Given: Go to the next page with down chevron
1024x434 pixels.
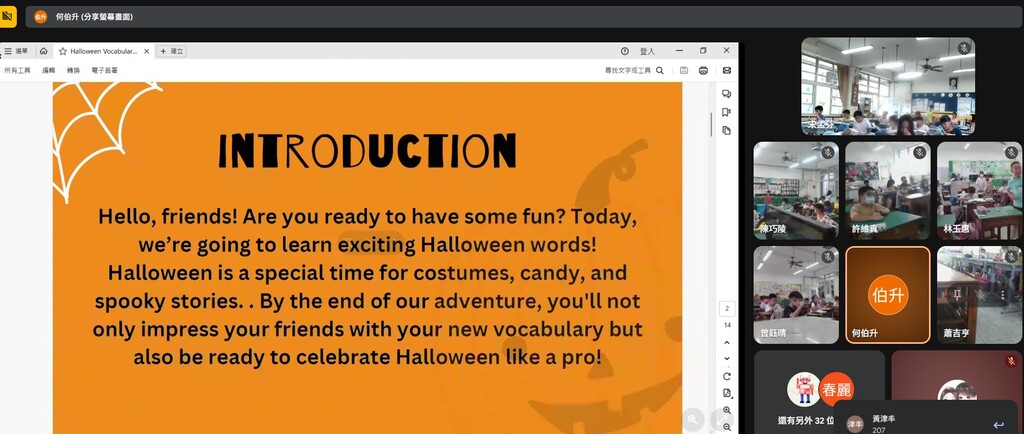Looking at the screenshot, I should [x=727, y=358].
